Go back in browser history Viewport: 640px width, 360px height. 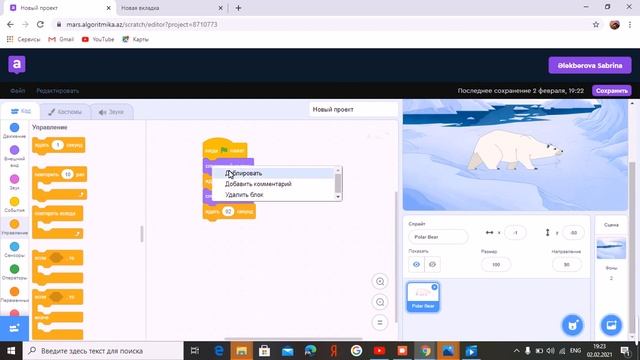pyautogui.click(x=10, y=24)
